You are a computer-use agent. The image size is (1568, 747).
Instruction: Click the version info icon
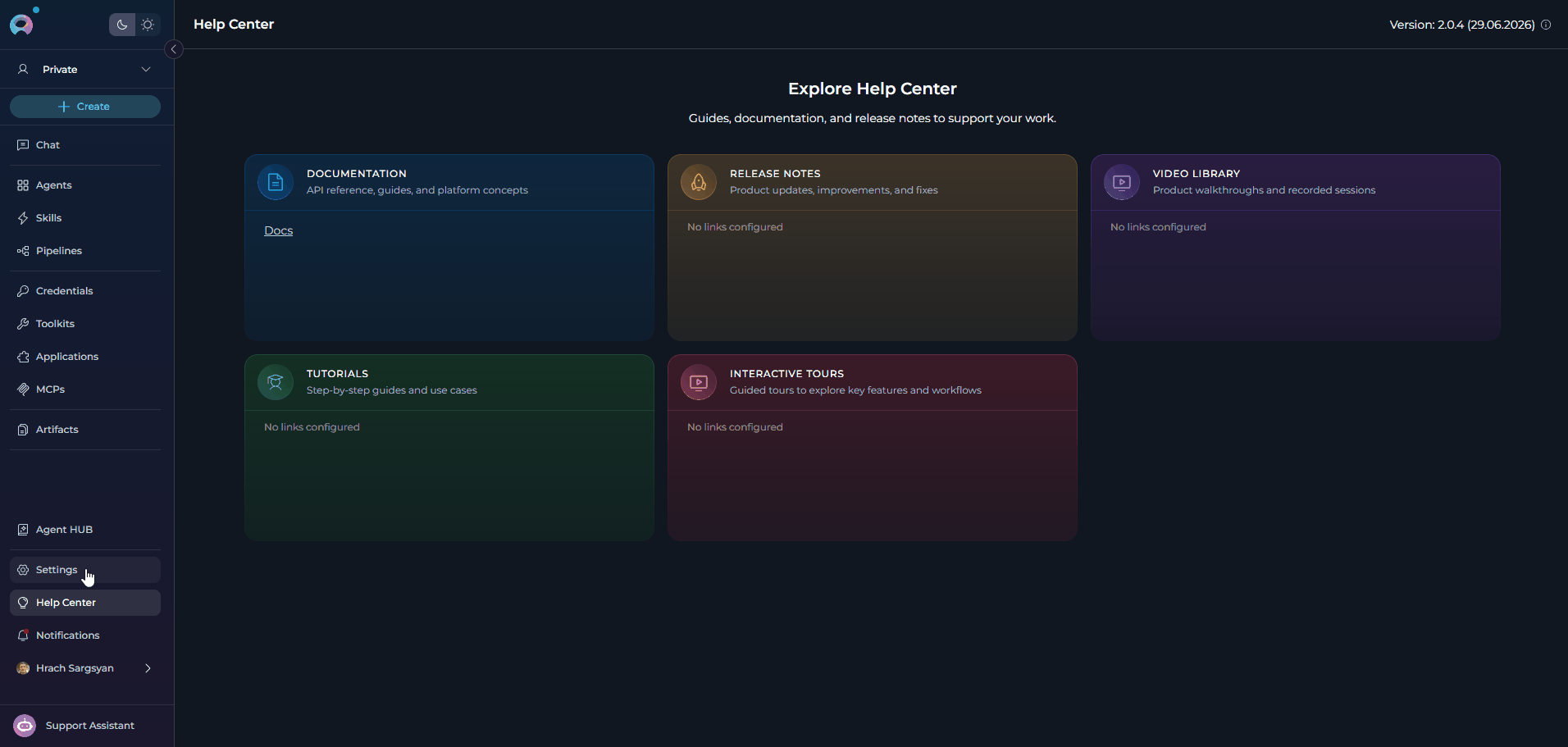tap(1546, 25)
